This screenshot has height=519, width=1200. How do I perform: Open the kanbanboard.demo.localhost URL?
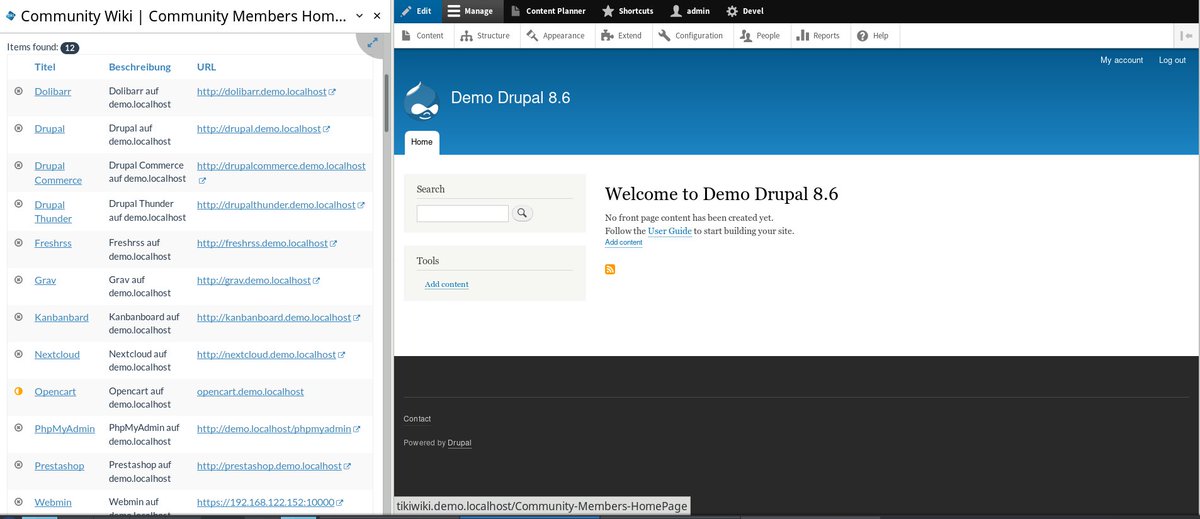click(x=274, y=317)
